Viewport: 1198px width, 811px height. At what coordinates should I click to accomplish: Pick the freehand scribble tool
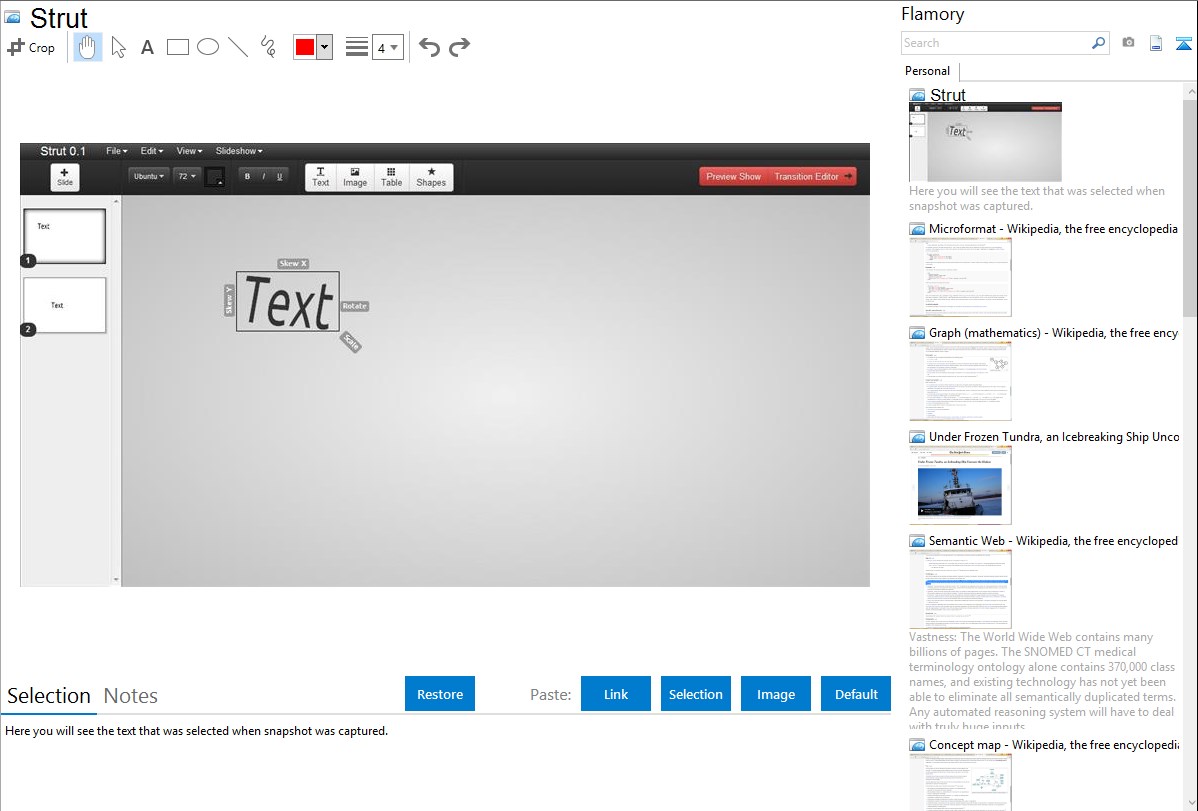268,47
